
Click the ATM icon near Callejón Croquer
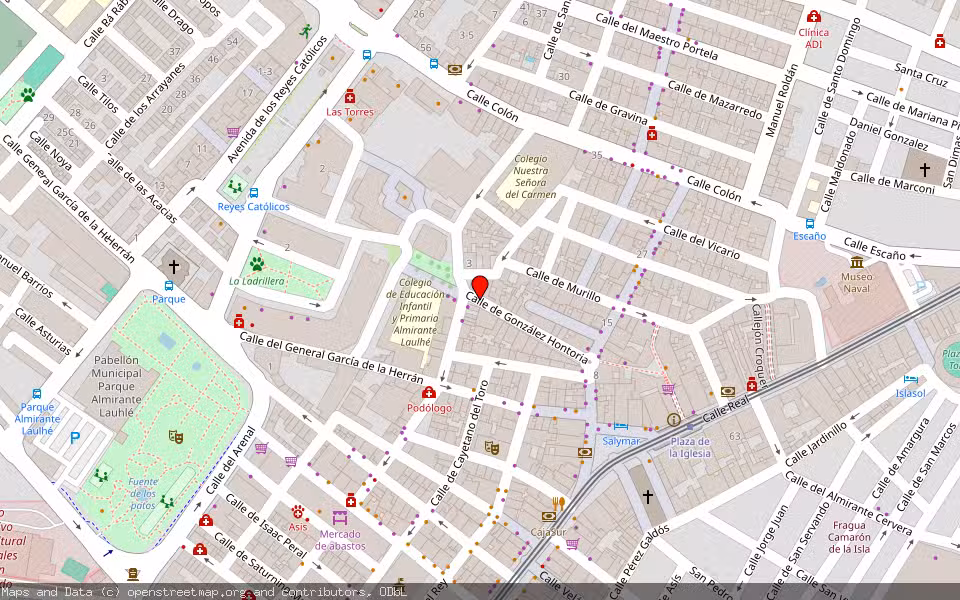coord(727,391)
